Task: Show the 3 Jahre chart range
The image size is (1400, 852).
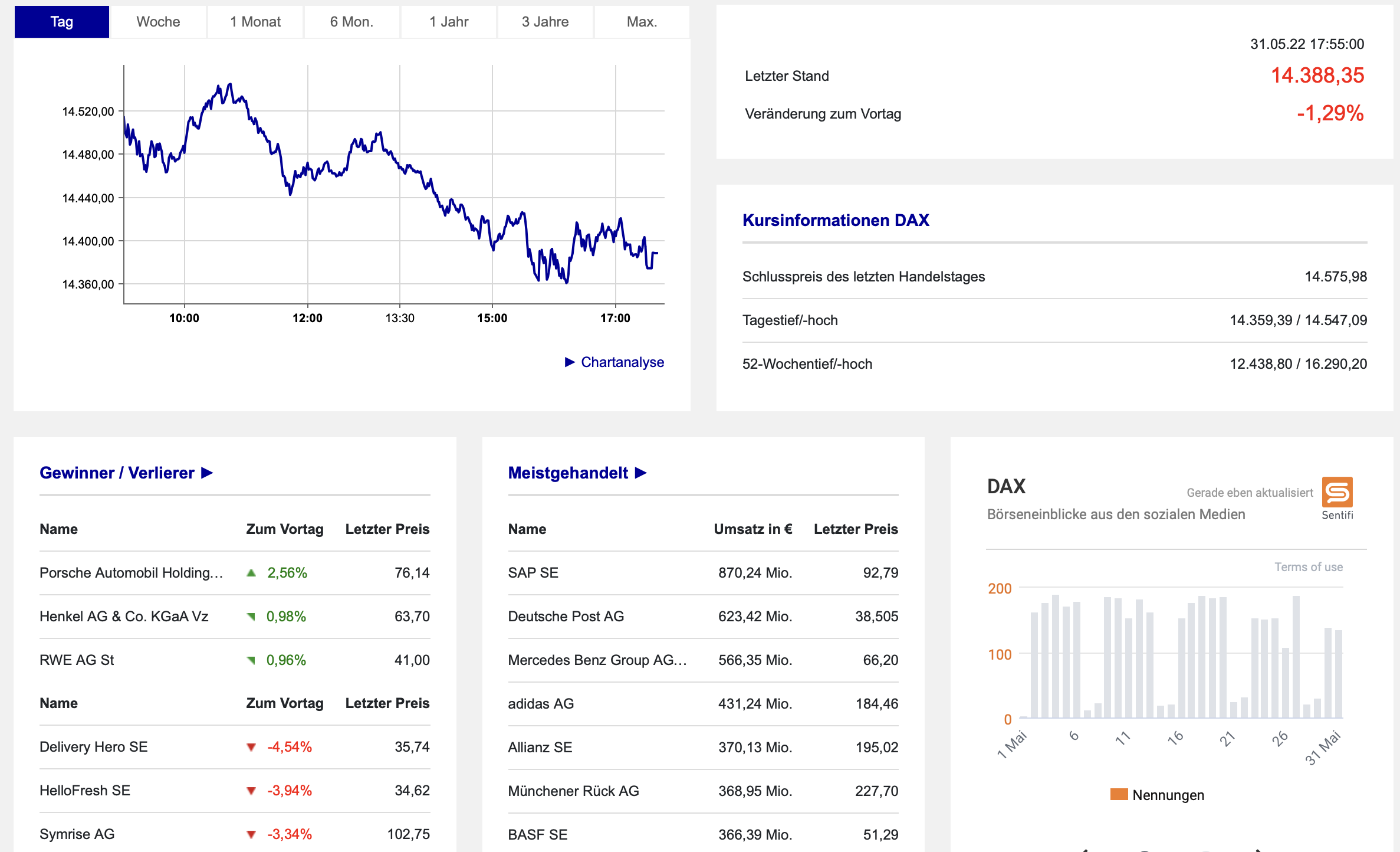Action: [545, 22]
